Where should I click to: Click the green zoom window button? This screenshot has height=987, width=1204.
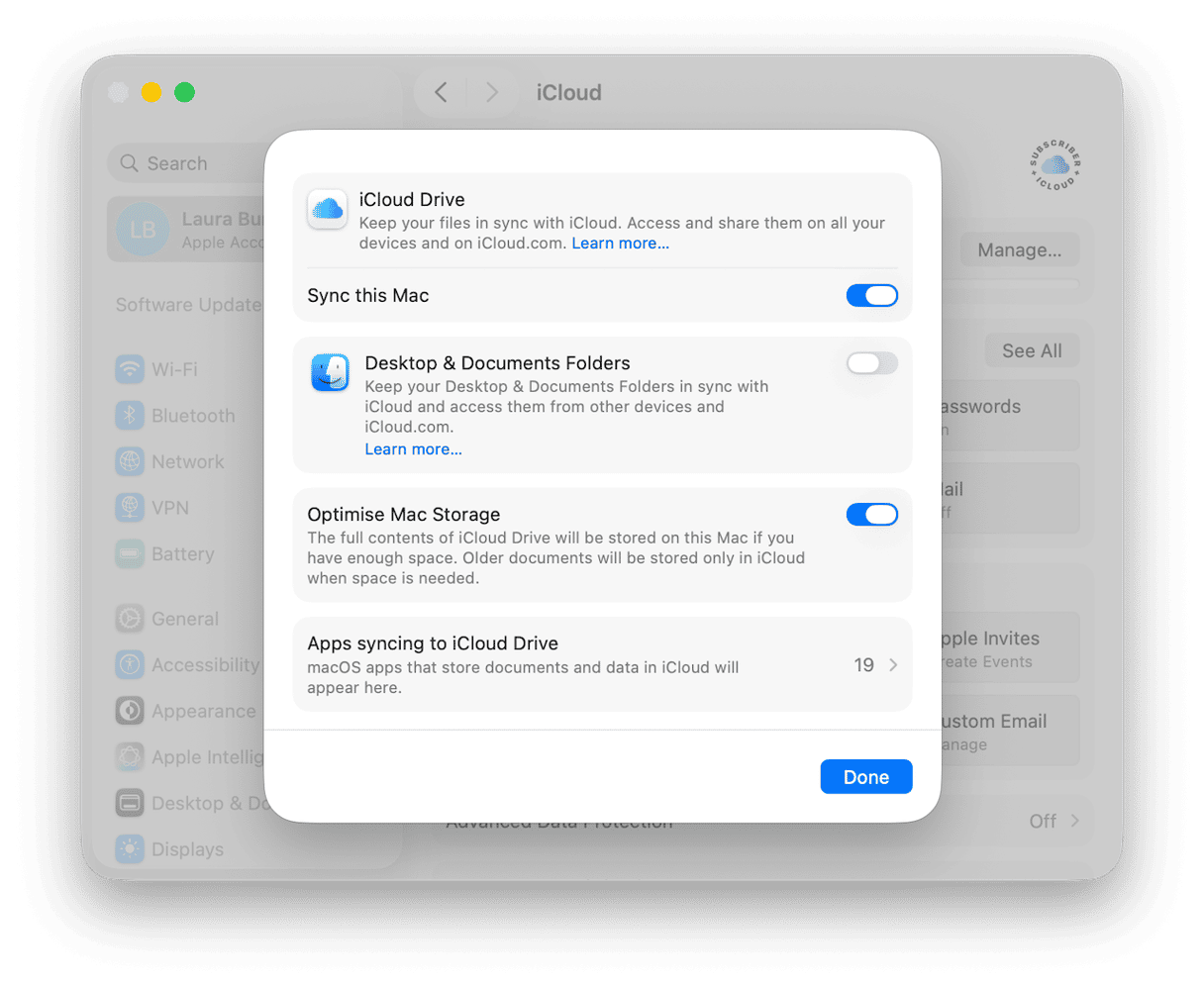(x=184, y=92)
